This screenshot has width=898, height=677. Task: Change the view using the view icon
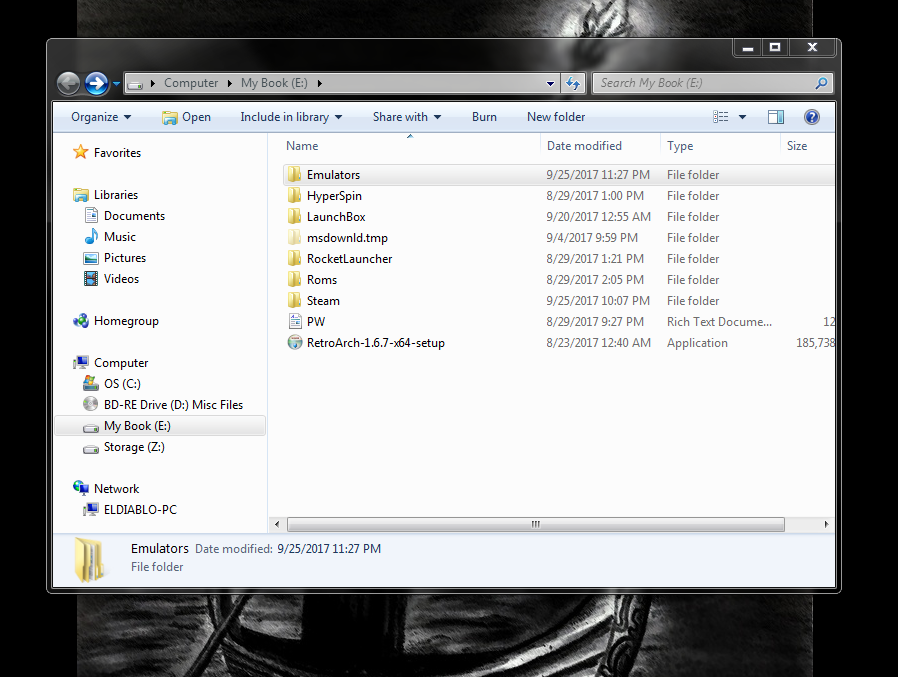[x=720, y=117]
